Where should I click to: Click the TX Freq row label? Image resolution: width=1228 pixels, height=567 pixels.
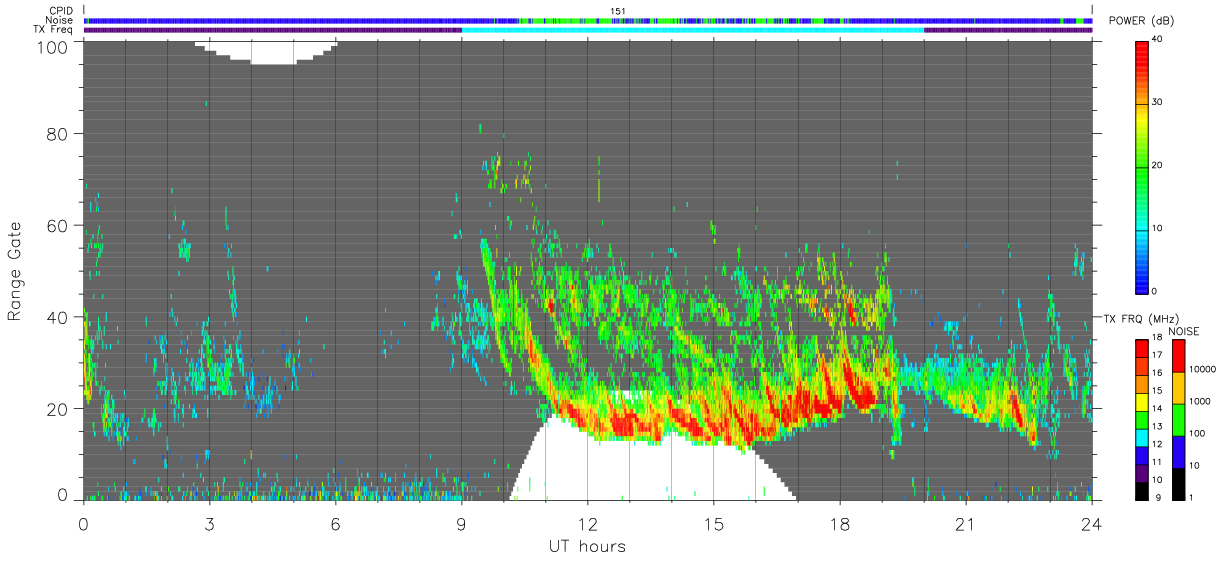point(52,30)
